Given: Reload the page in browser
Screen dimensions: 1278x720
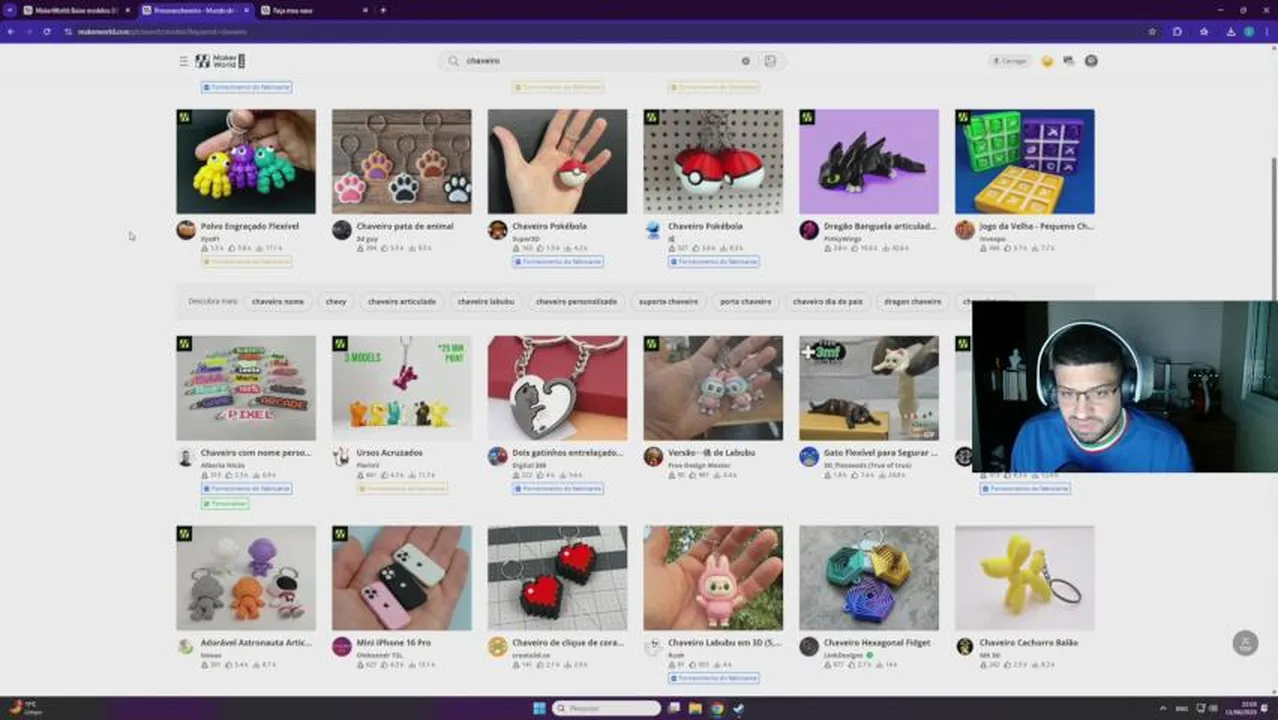Looking at the screenshot, I should tap(46, 32).
